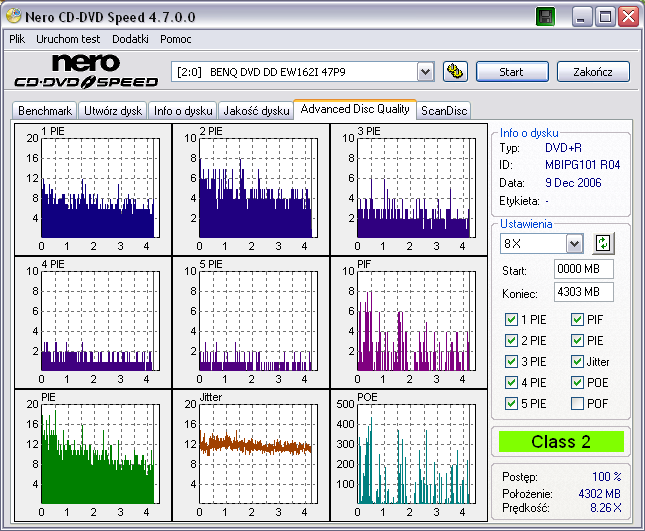The image size is (645, 531).
Task: Close the Nero CD-DVD Speed window
Action: (629, 17)
